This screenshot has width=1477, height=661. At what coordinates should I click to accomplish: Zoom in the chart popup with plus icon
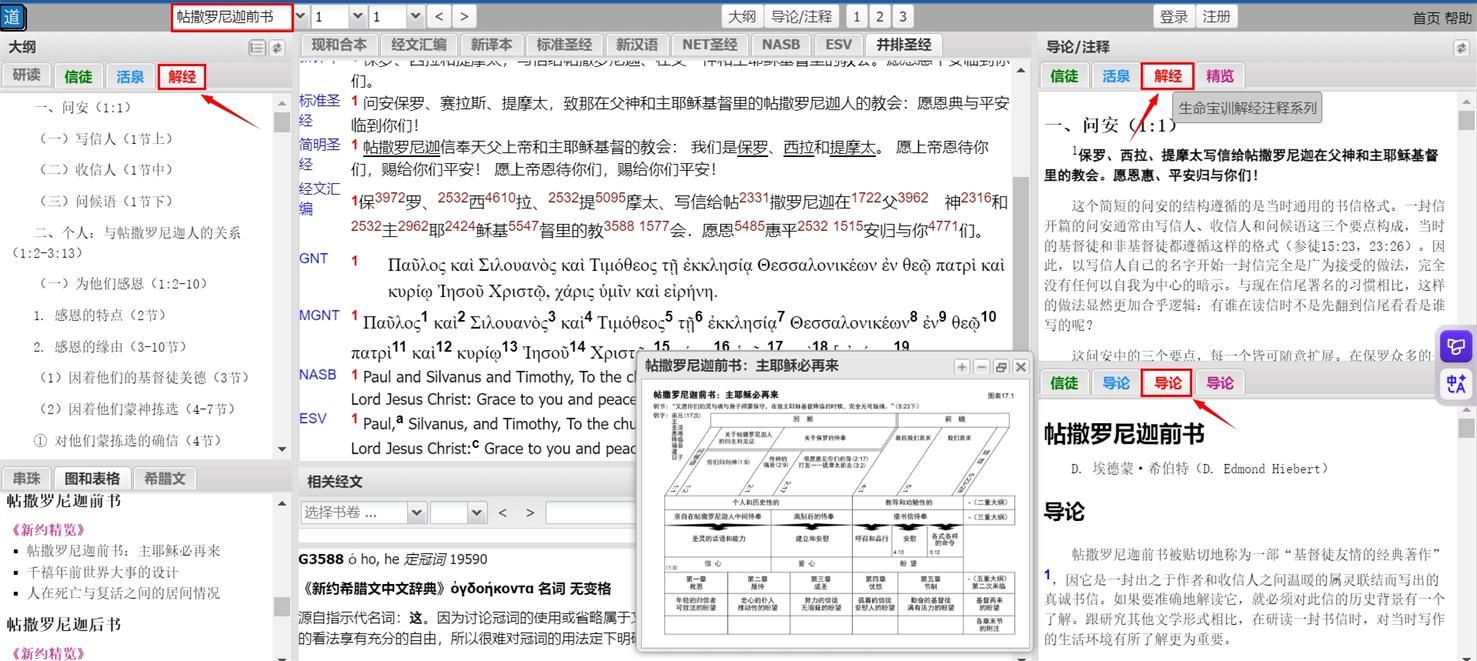962,367
